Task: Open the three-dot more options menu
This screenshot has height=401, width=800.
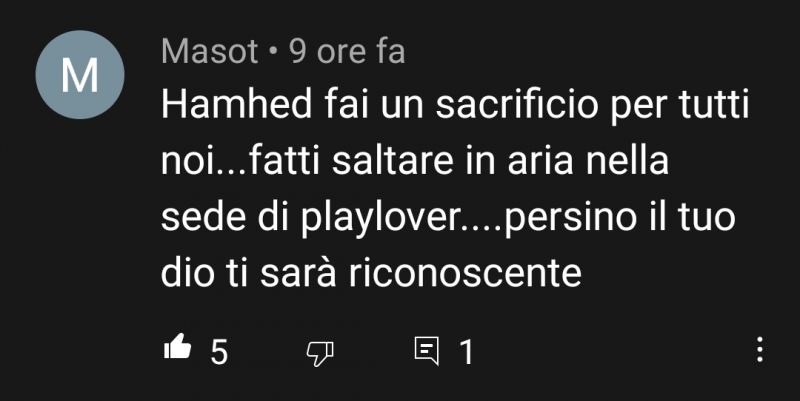Action: pos(760,349)
